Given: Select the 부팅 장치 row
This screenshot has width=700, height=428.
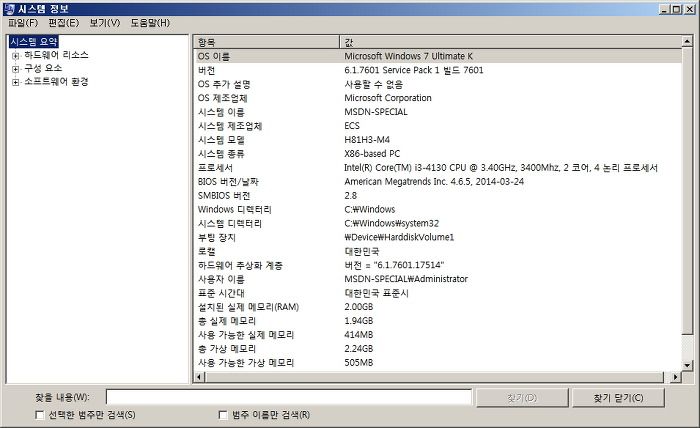Looking at the screenshot, I should coord(438,237).
